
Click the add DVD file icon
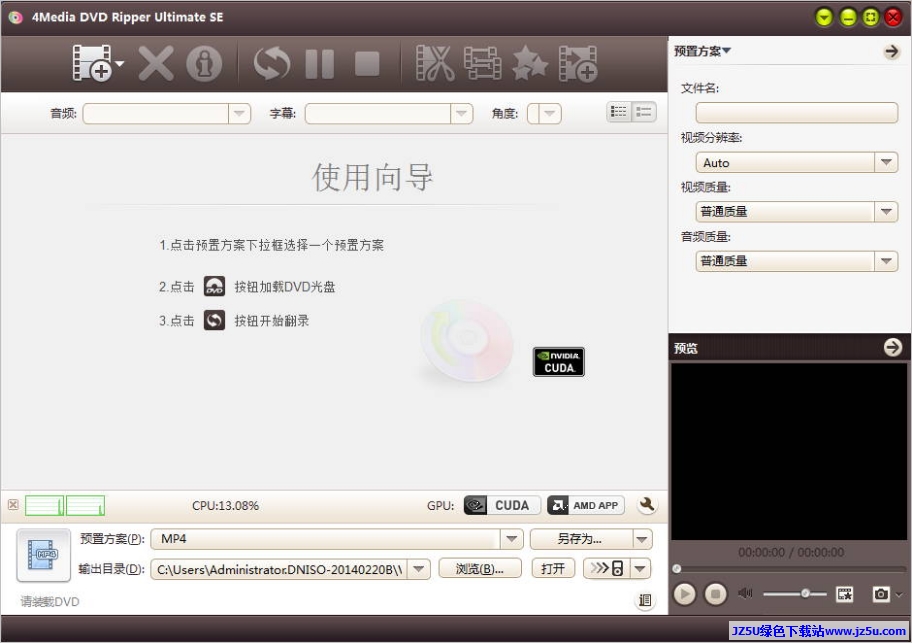click(x=92, y=63)
